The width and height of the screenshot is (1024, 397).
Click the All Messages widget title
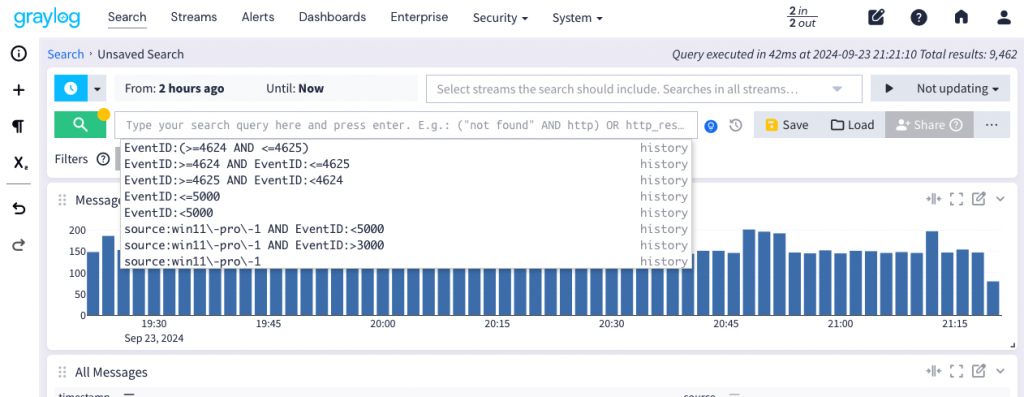coord(111,372)
